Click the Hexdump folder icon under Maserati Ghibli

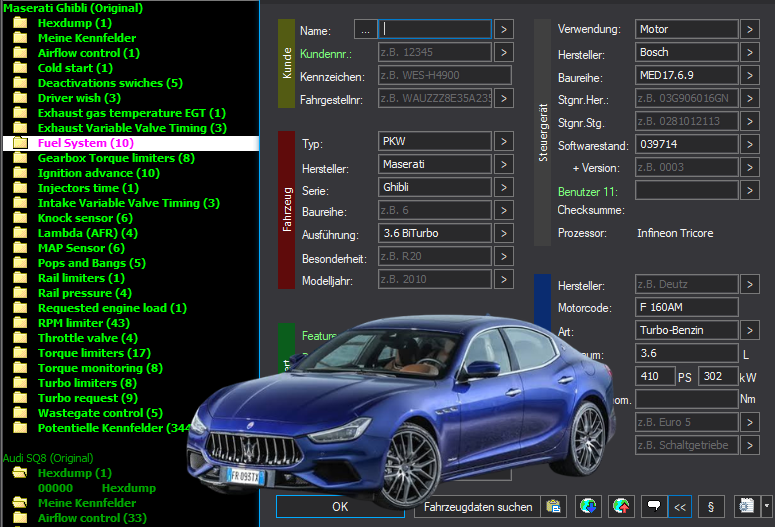[20, 23]
